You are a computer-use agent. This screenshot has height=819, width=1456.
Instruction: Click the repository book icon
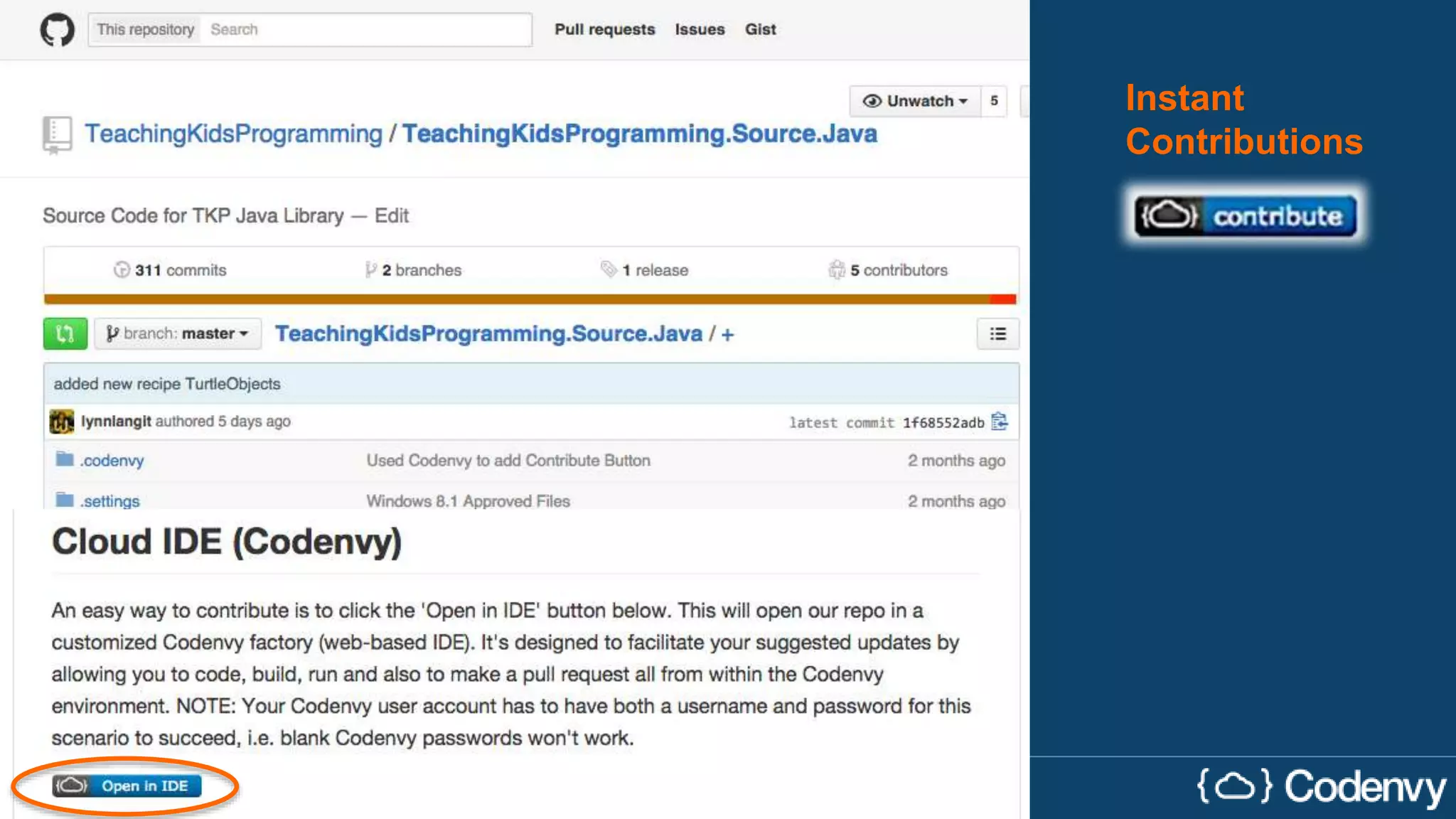(x=57, y=134)
